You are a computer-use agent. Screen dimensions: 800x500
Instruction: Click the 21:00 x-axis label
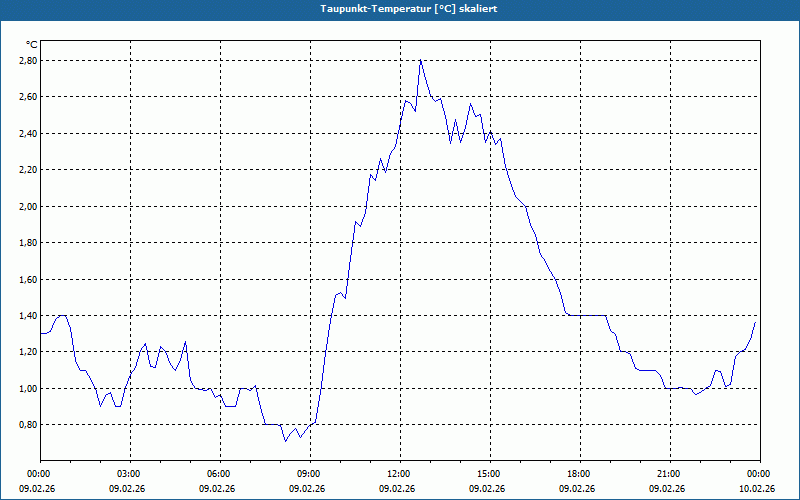point(667,474)
